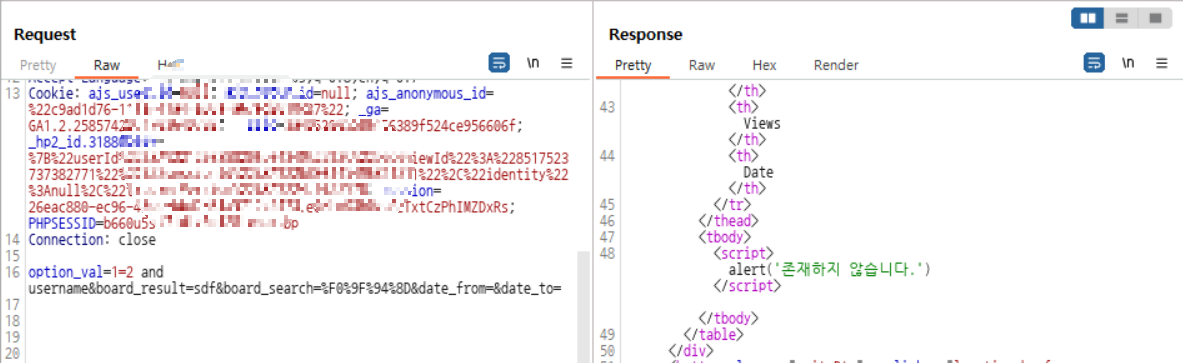Toggle non-printable characters in Response panel
Screen dimensions: 1183x363
point(1128,63)
